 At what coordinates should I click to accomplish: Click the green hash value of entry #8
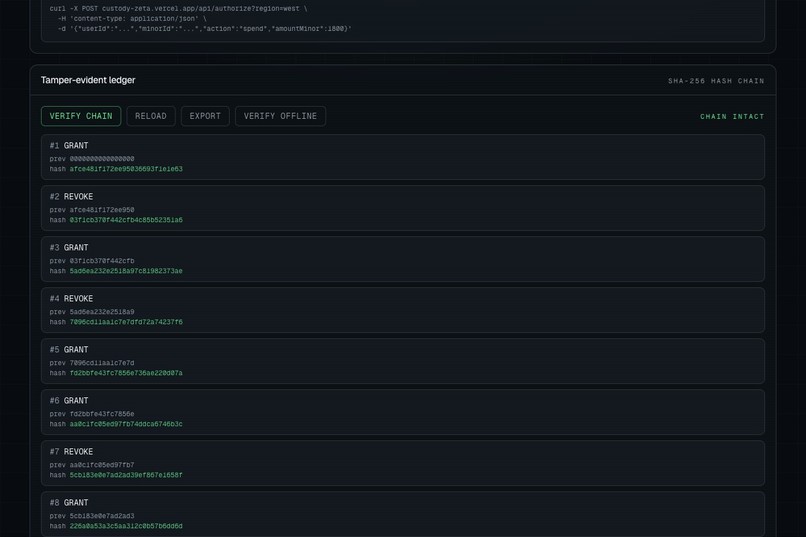coord(126,526)
